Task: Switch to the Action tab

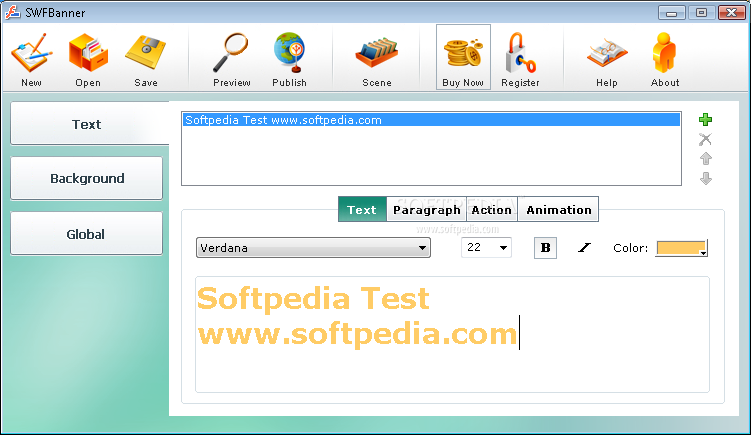Action: 492,209
